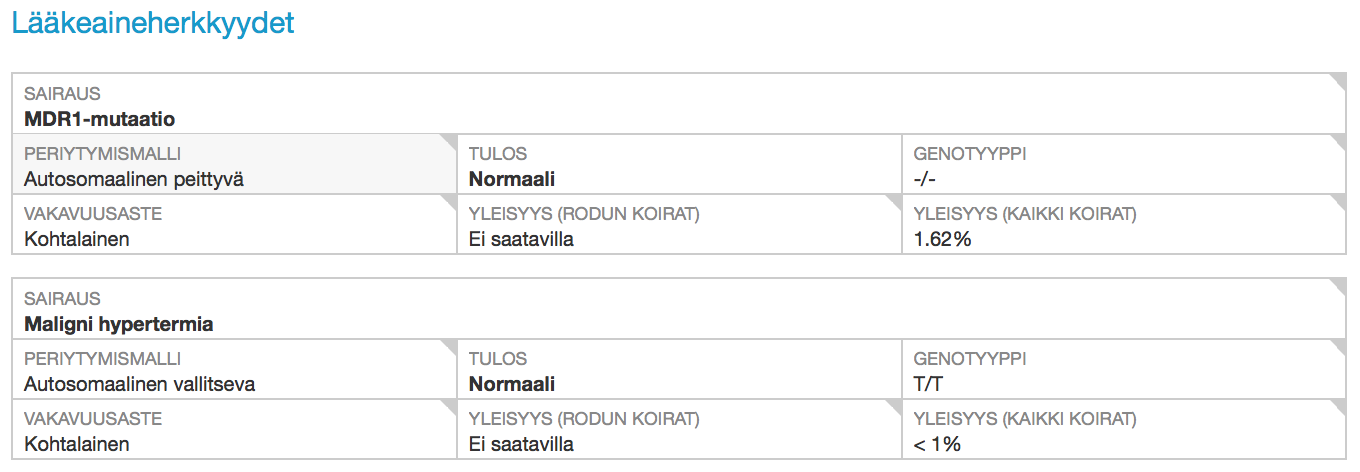Click the 1.62% all-dogs frequency value

coord(943,240)
